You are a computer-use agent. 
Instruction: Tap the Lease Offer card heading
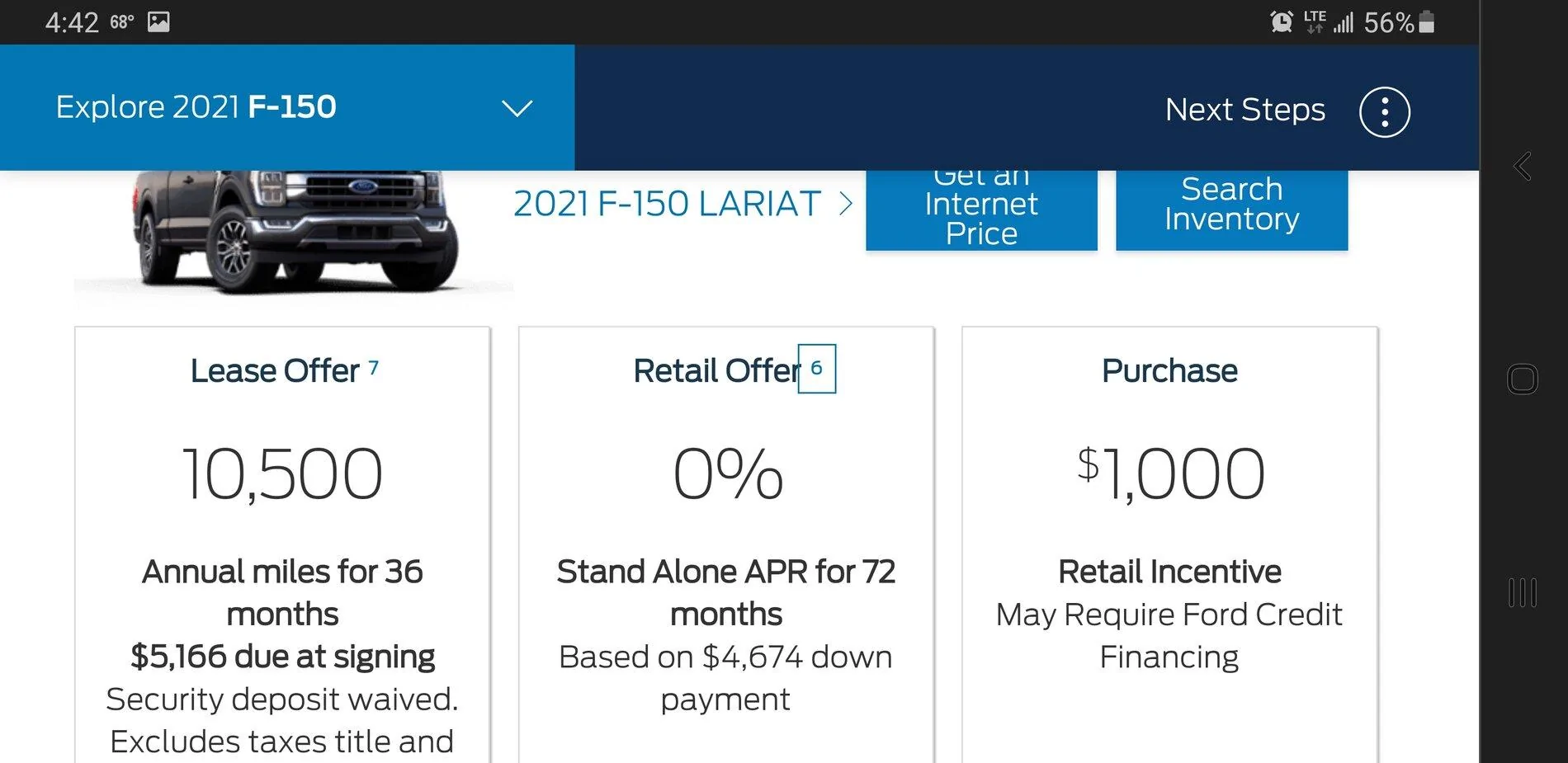[275, 371]
